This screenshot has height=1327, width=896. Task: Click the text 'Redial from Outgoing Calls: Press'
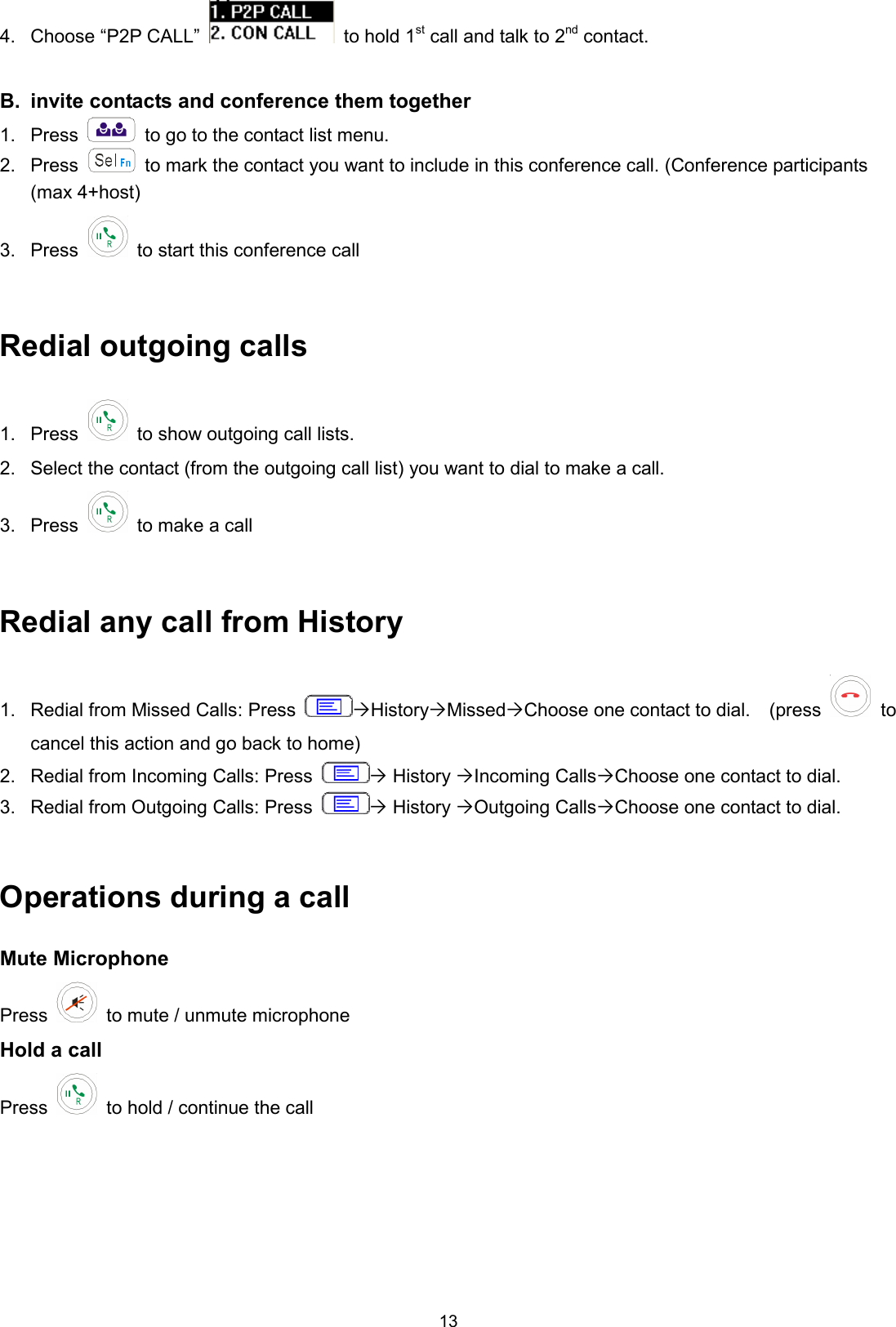tap(172, 807)
